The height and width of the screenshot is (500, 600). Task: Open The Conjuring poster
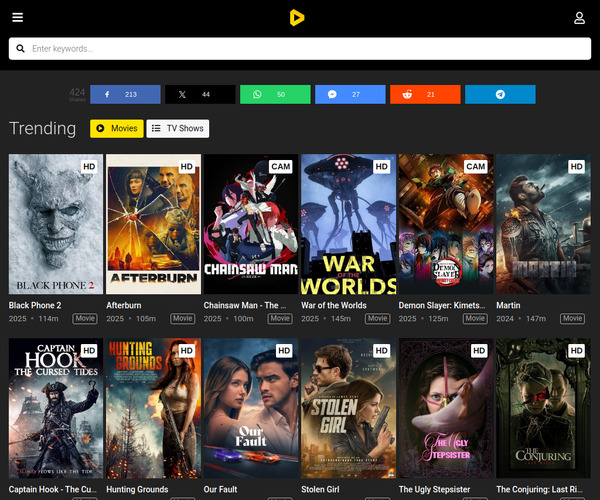coord(543,408)
